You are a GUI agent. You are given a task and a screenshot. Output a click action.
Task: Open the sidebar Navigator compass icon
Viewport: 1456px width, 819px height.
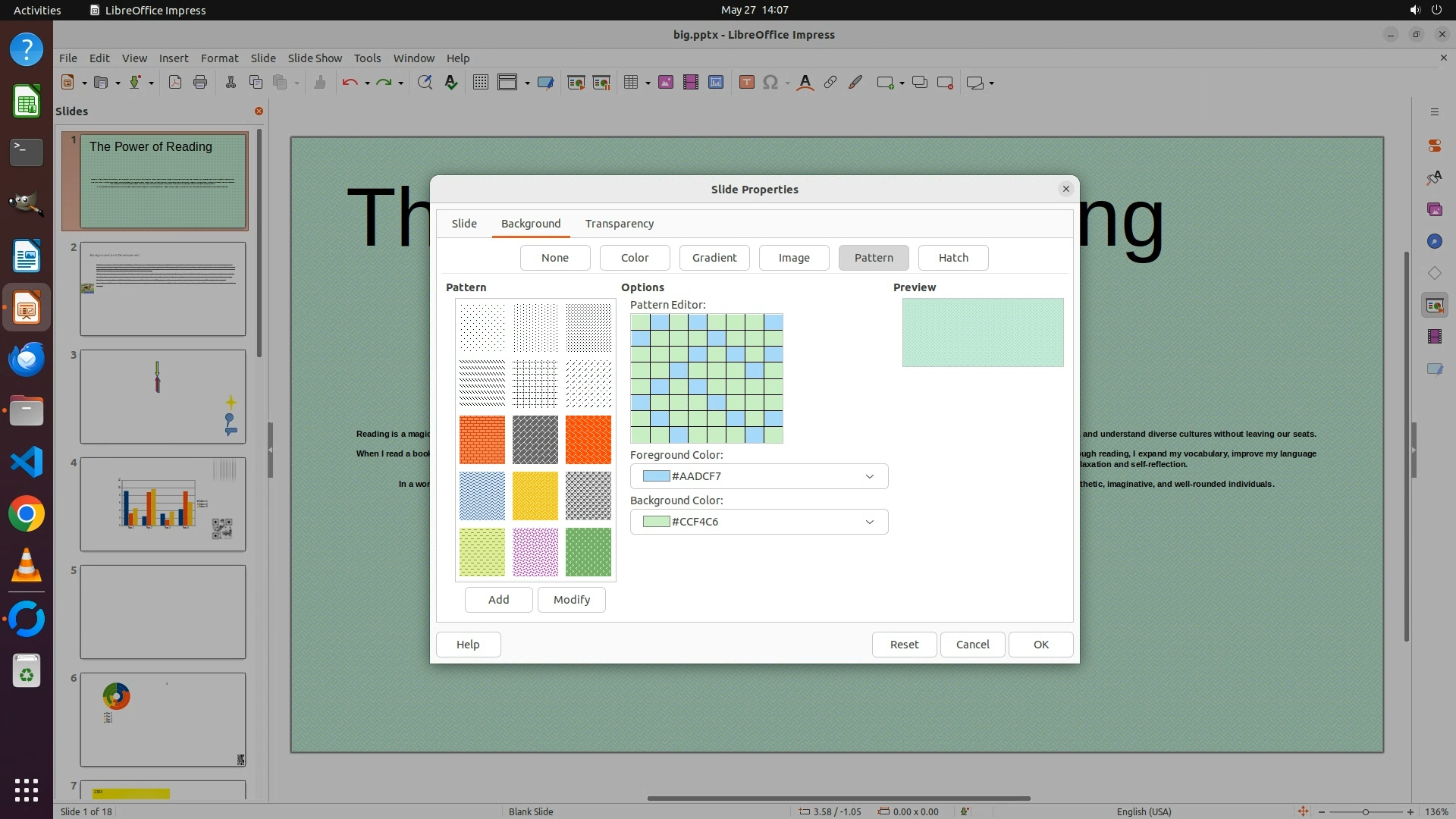(1434, 241)
